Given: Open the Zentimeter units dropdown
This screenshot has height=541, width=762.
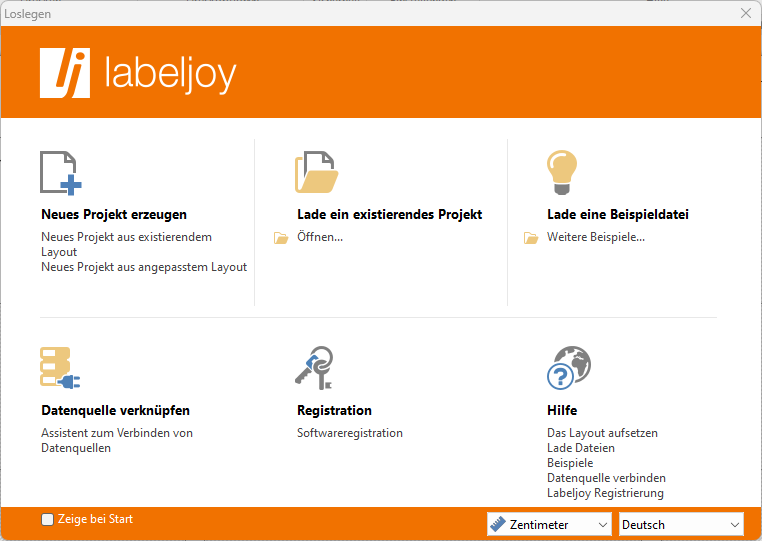Looking at the screenshot, I should [549, 524].
